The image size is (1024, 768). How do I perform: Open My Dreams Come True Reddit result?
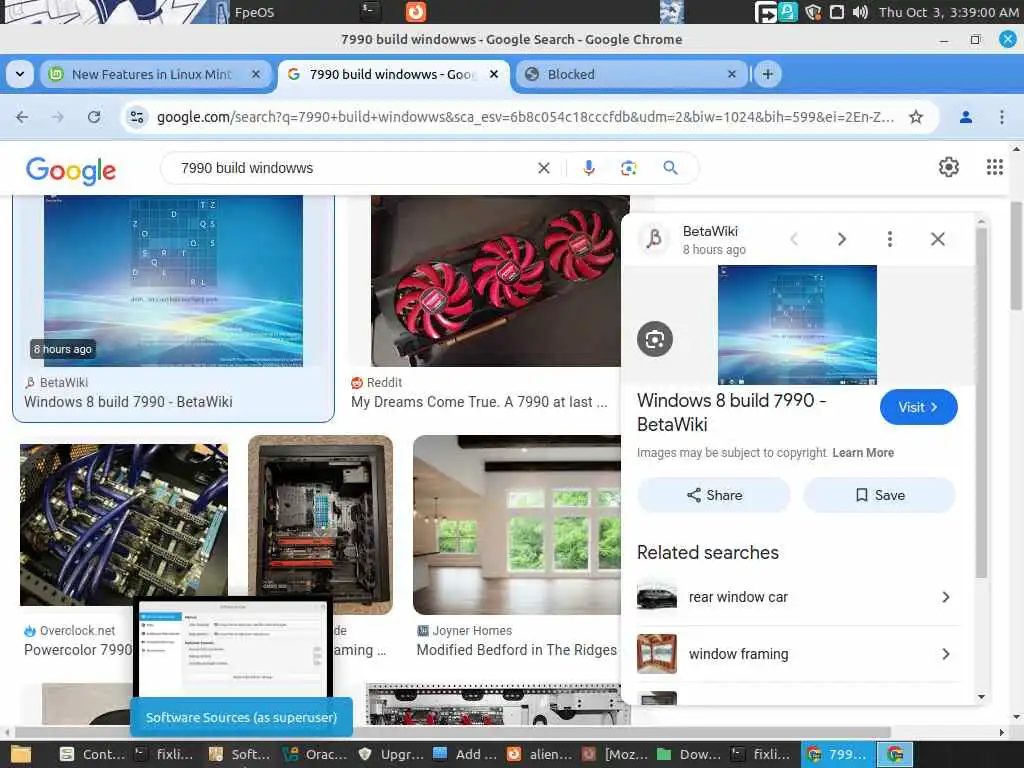point(479,402)
